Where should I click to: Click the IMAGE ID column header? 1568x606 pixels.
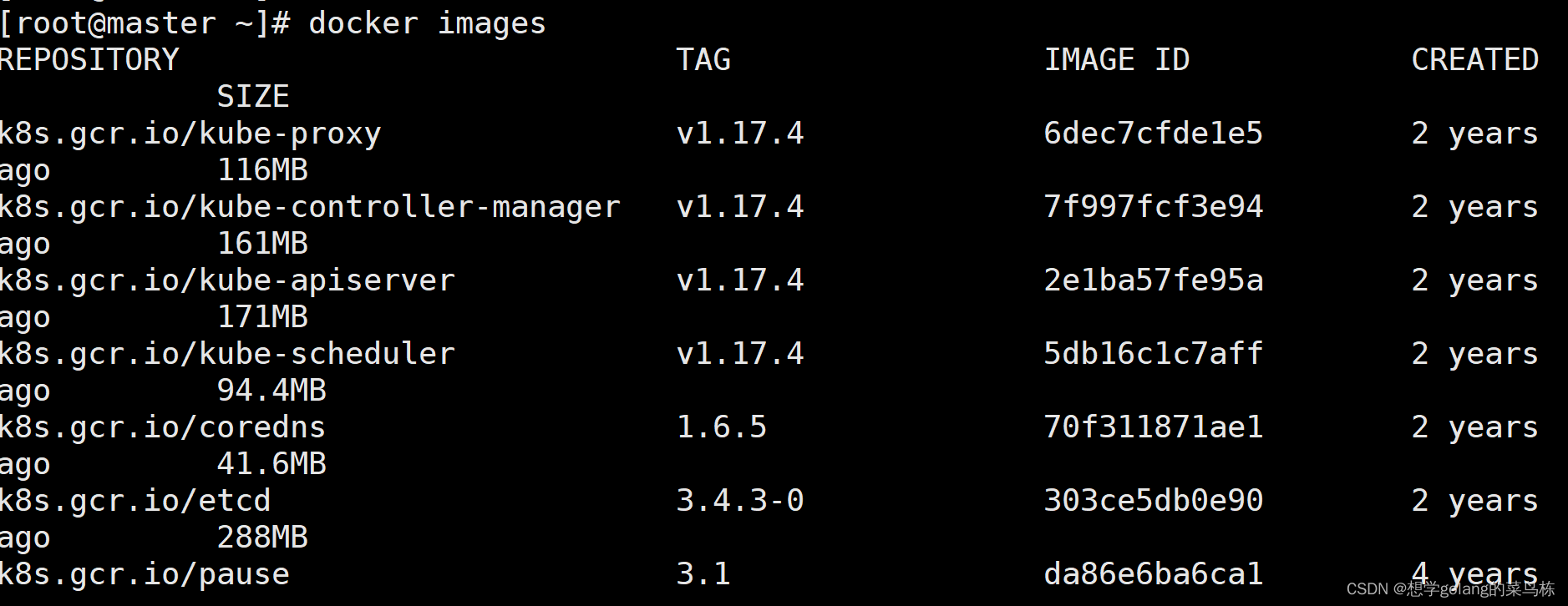pyautogui.click(x=1116, y=60)
